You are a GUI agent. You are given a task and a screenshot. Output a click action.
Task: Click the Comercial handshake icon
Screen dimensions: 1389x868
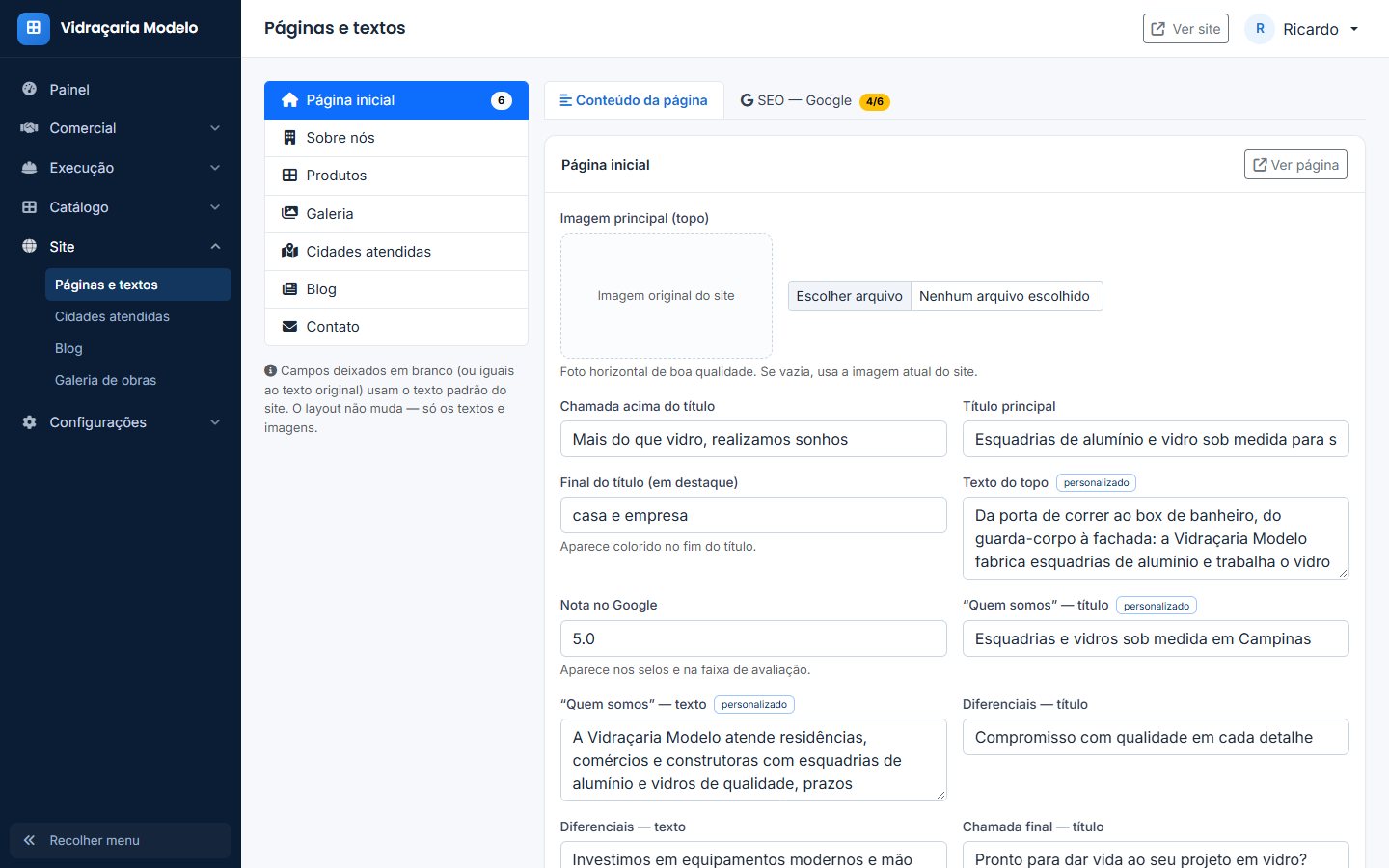(x=30, y=128)
